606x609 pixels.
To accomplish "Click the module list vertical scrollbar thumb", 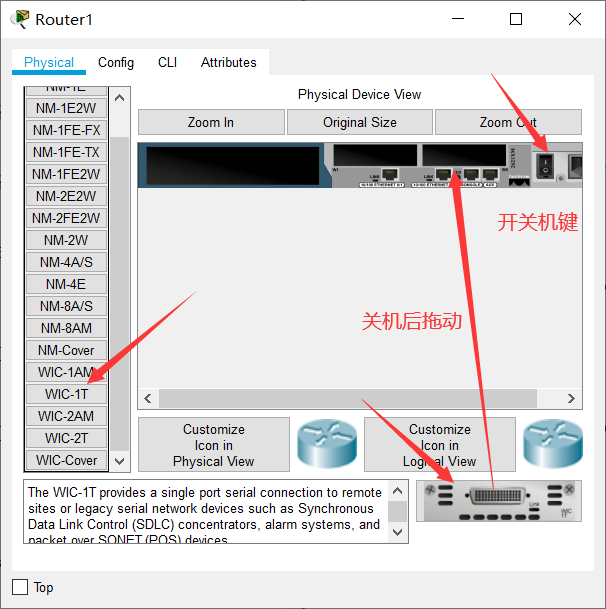I will click(120, 294).
